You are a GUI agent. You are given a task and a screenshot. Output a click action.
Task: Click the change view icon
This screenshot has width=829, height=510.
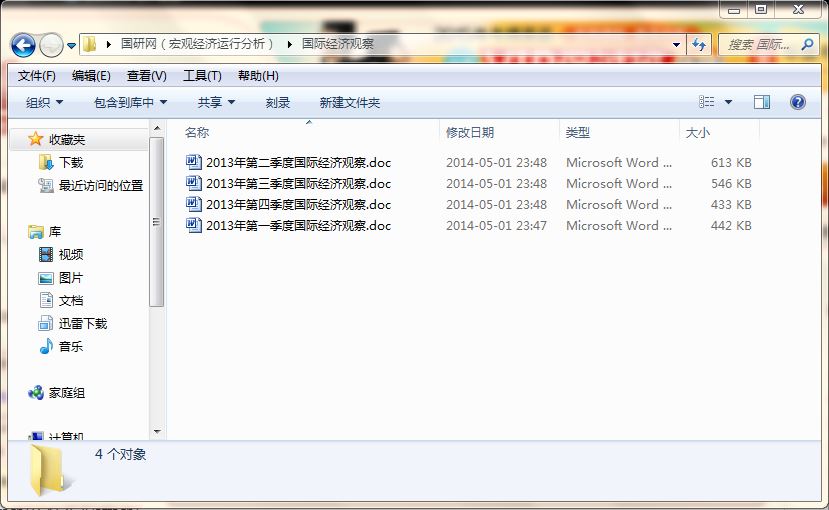[x=706, y=101]
